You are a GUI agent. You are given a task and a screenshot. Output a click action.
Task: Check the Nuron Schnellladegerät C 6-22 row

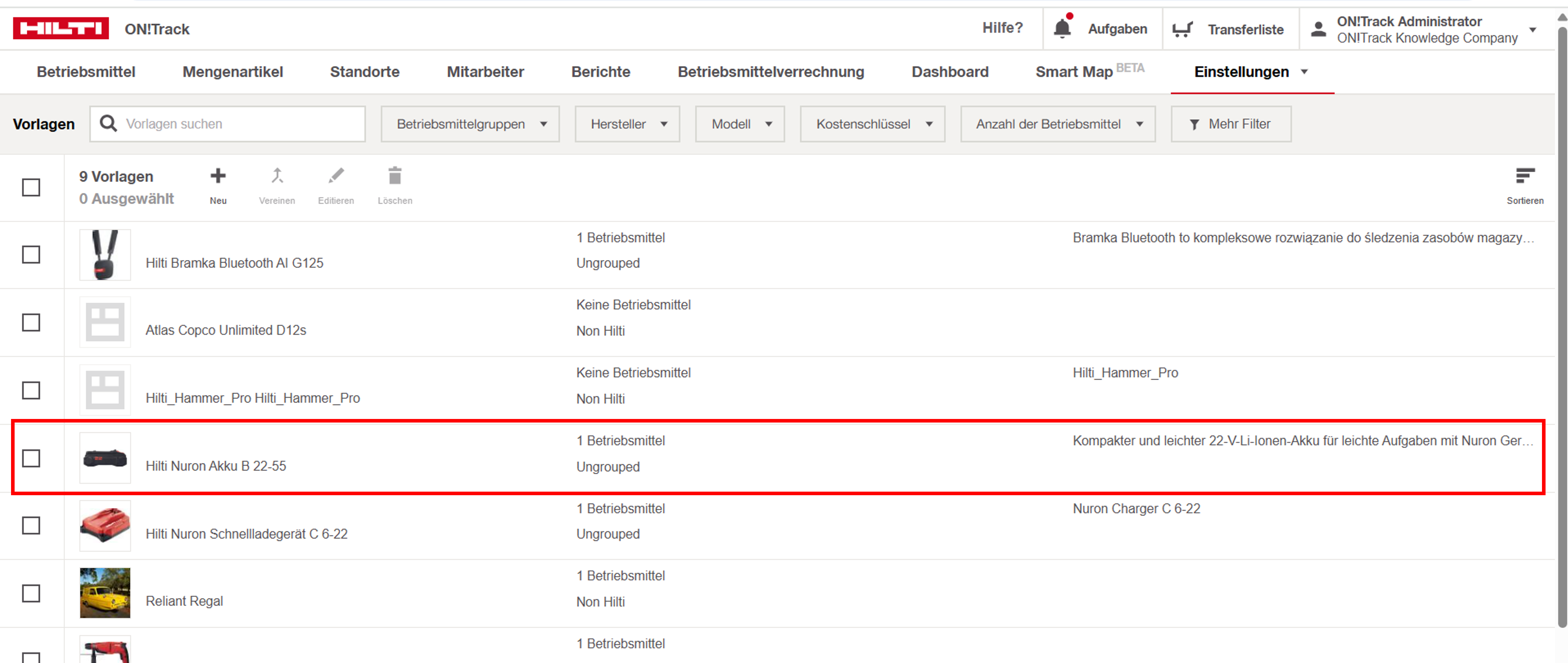(x=31, y=525)
